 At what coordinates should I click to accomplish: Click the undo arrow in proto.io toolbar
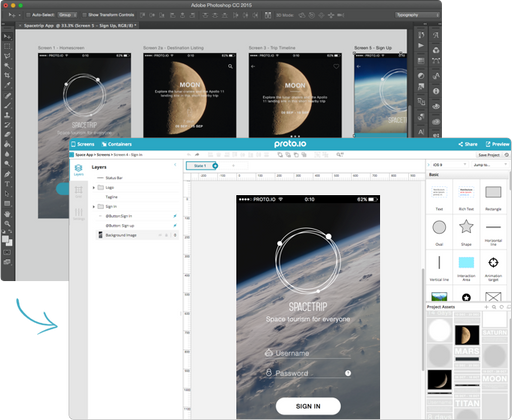[x=189, y=155]
